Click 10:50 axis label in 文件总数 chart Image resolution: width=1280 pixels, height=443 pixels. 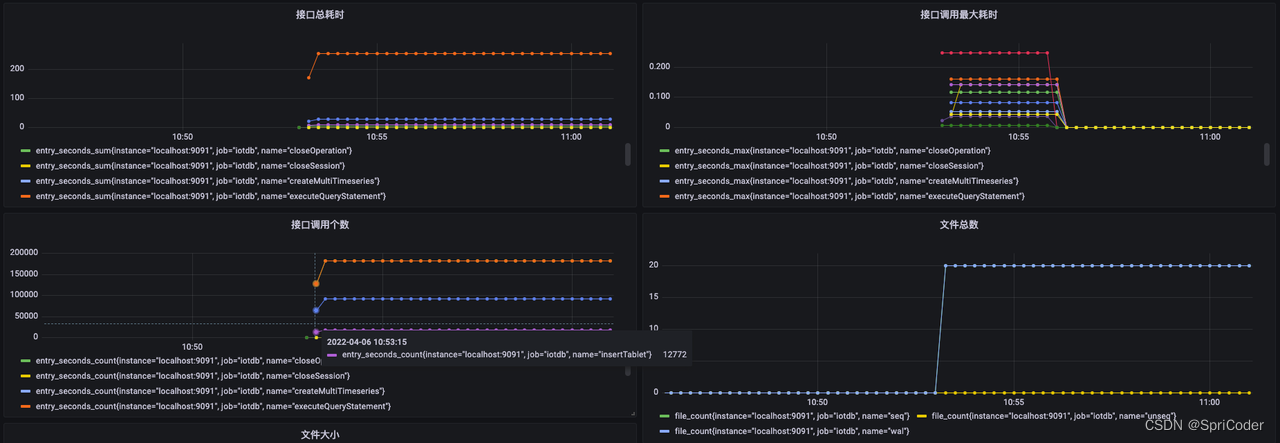tap(818, 401)
